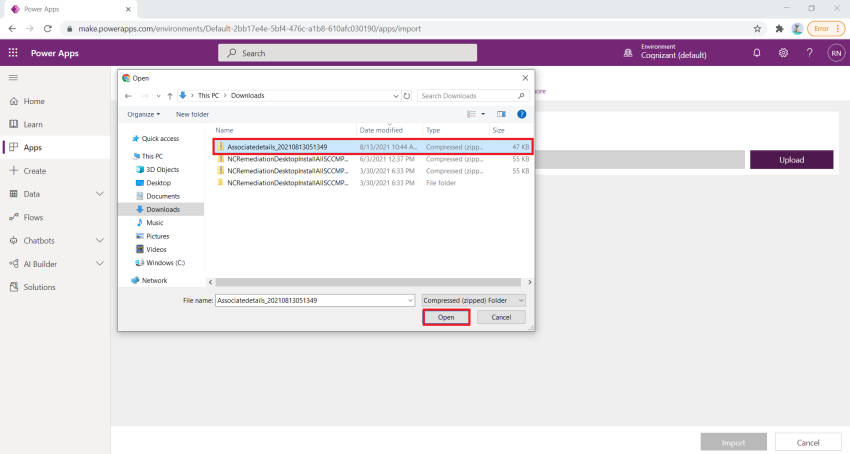Toggle the preview pane icon
The image size is (850, 454).
coord(501,114)
